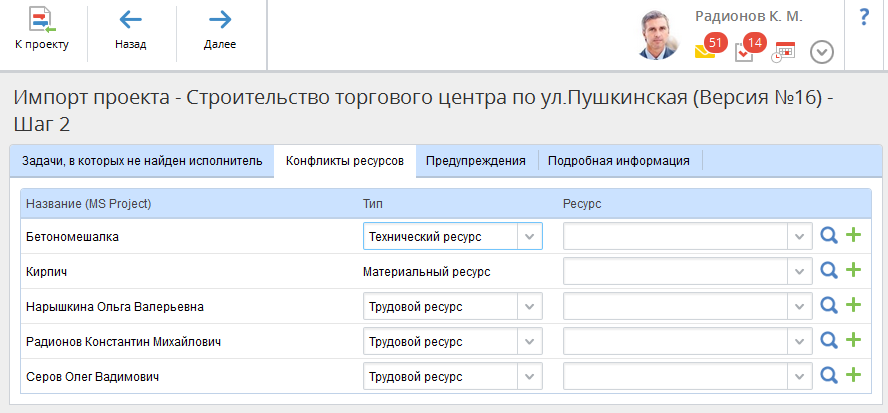Viewport: 888px width, 413px height.
Task: Proceed with the 'Далее' arrow
Action: tap(220, 29)
